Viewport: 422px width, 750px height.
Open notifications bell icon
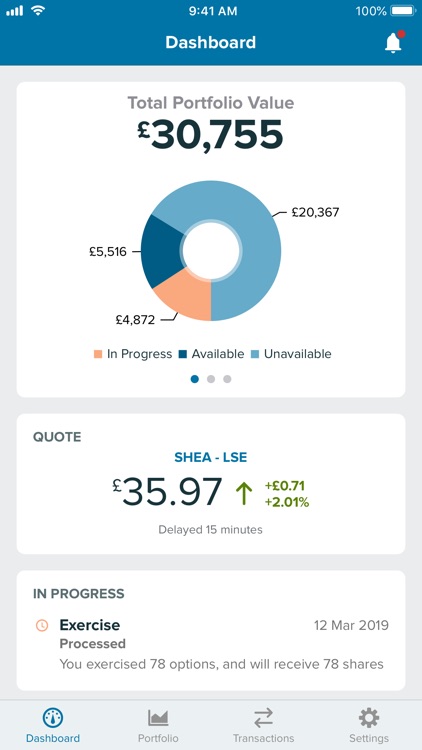tap(394, 42)
